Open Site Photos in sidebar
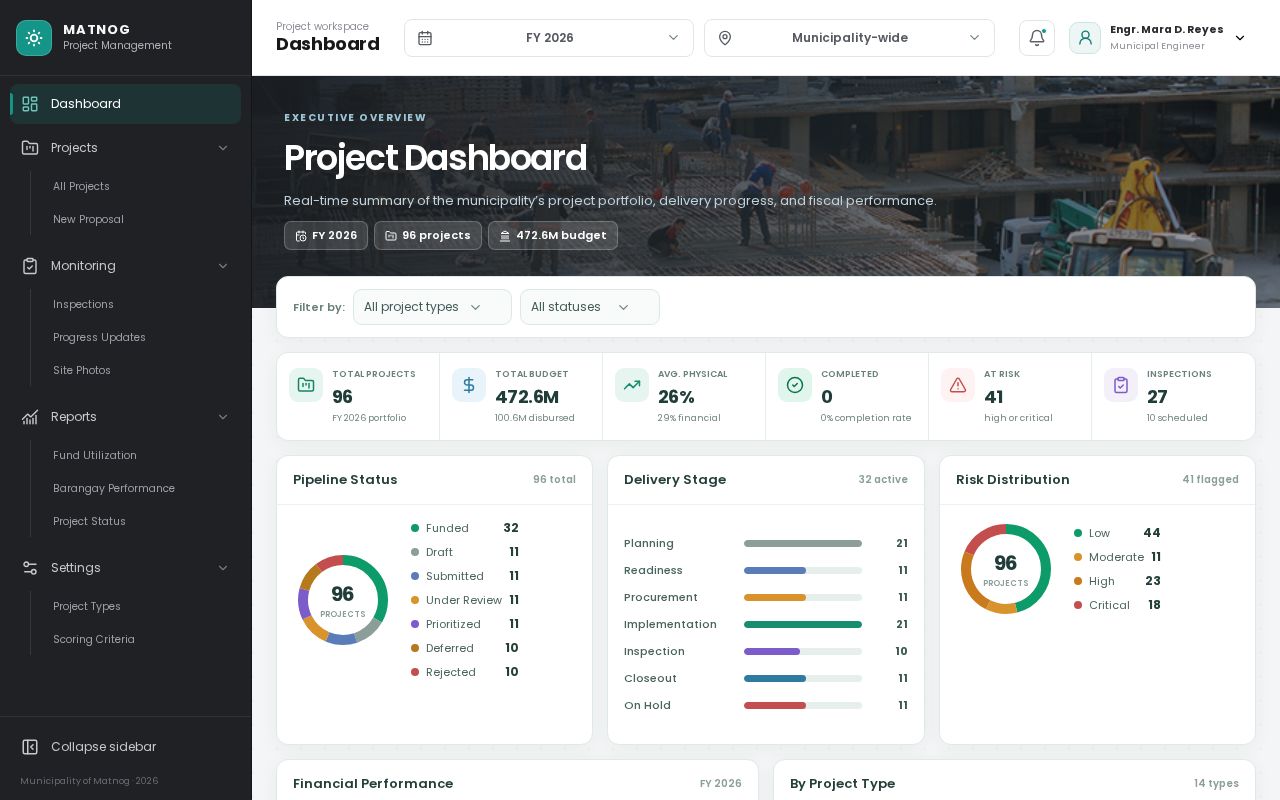1280x800 pixels. [x=82, y=371]
